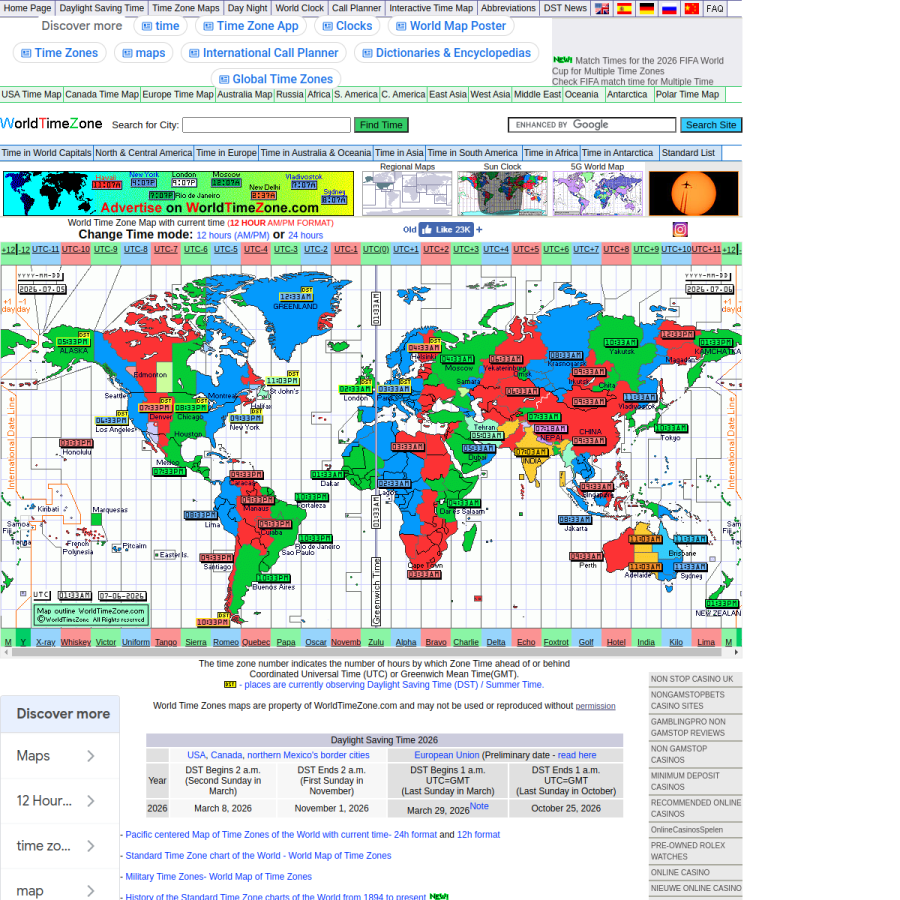The width and height of the screenshot is (900, 900).
Task: Open the Standard List tab
Action: click(688, 153)
